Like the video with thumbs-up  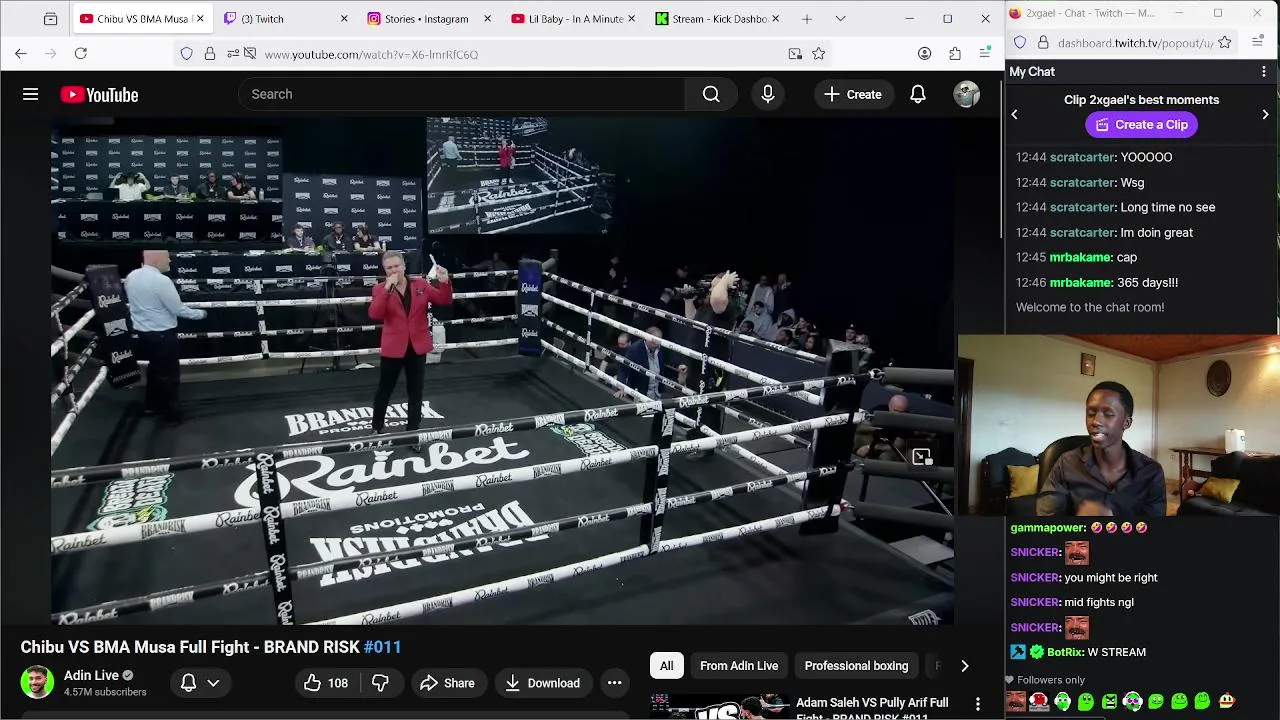(x=326, y=683)
